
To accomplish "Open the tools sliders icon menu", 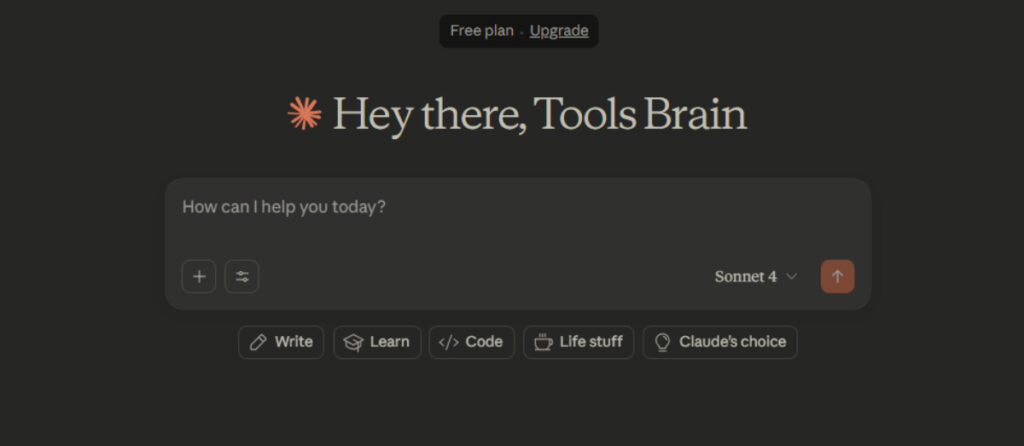I will (x=242, y=277).
